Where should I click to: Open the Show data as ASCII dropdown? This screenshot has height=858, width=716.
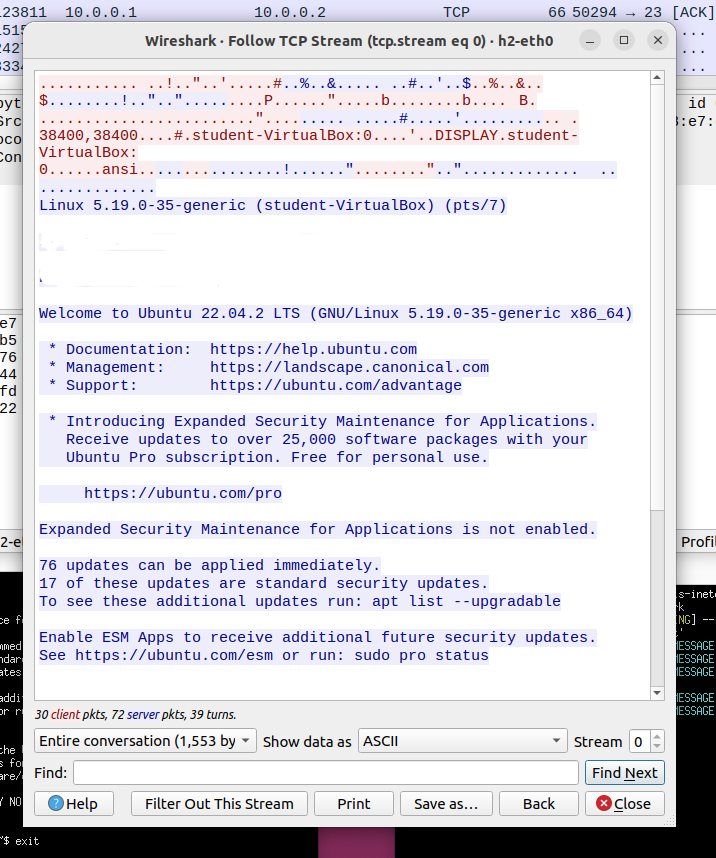click(463, 741)
